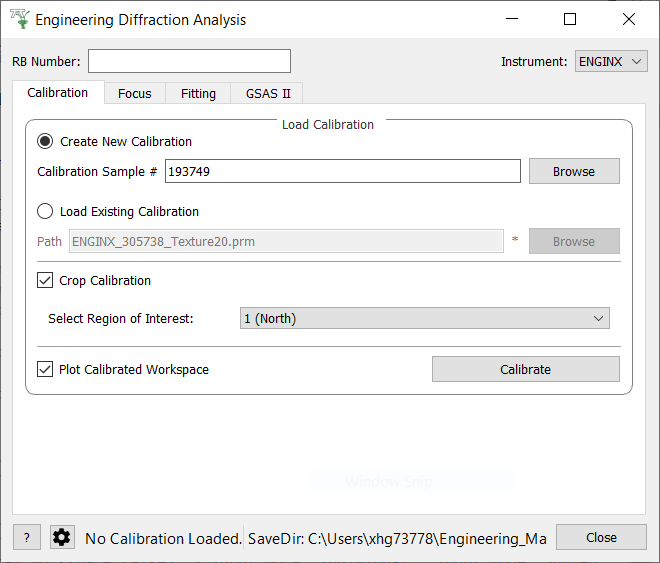Open settings via the gear icon
The height and width of the screenshot is (563, 660).
pyautogui.click(x=62, y=538)
